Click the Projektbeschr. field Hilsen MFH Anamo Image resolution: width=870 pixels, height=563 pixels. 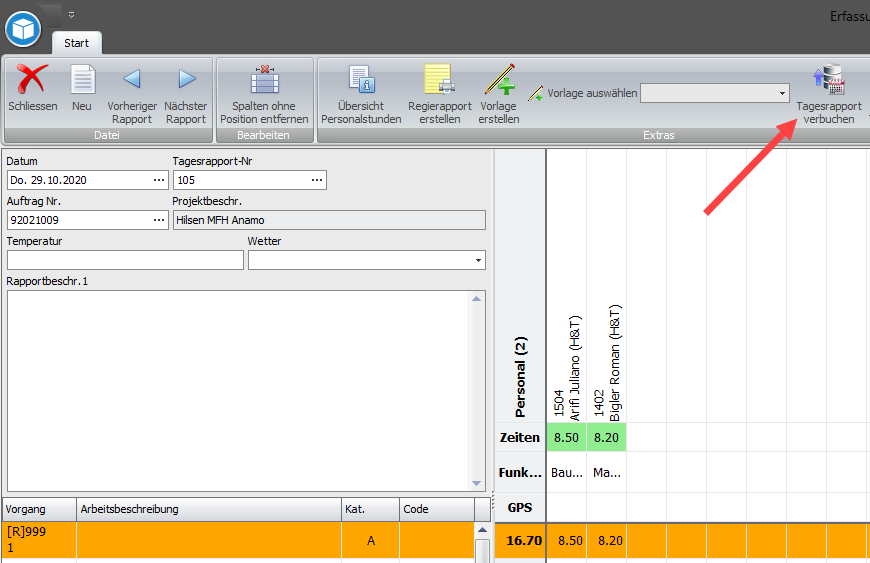click(x=329, y=220)
